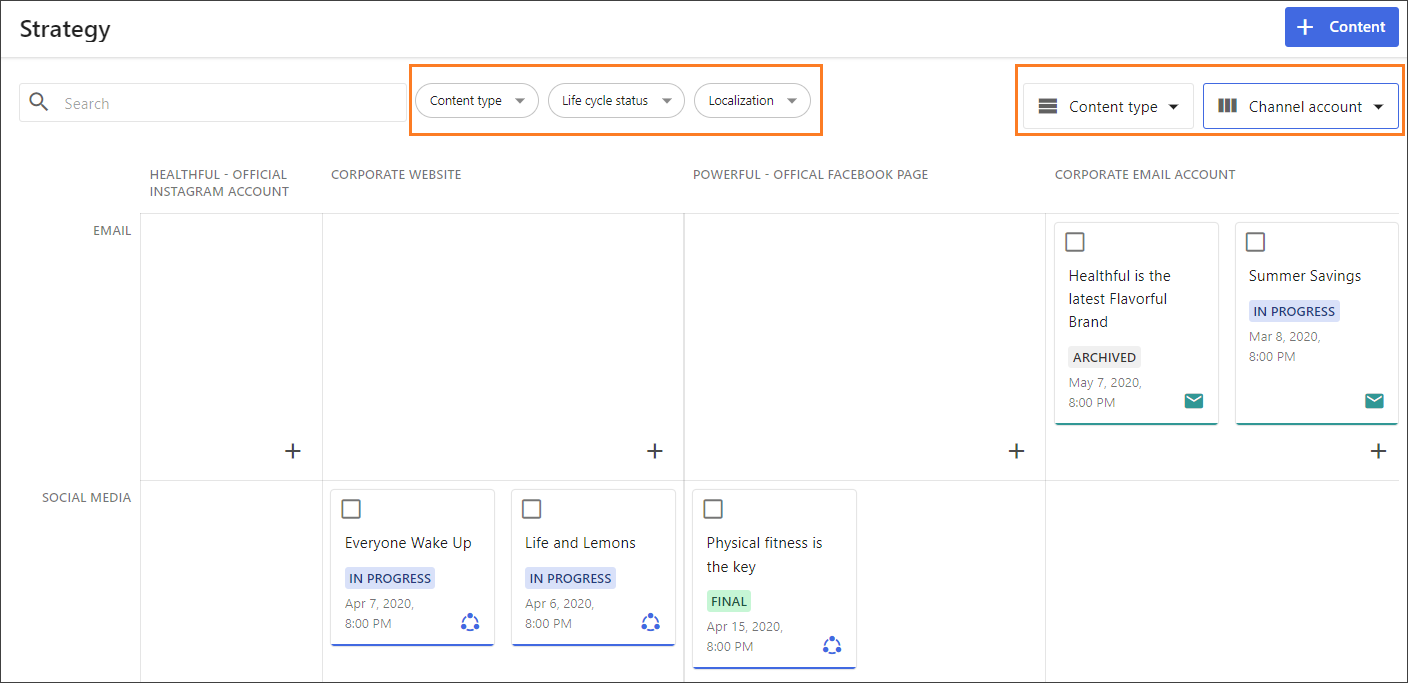Open Healthful is the latest Flavorful Brand title

pos(1120,299)
